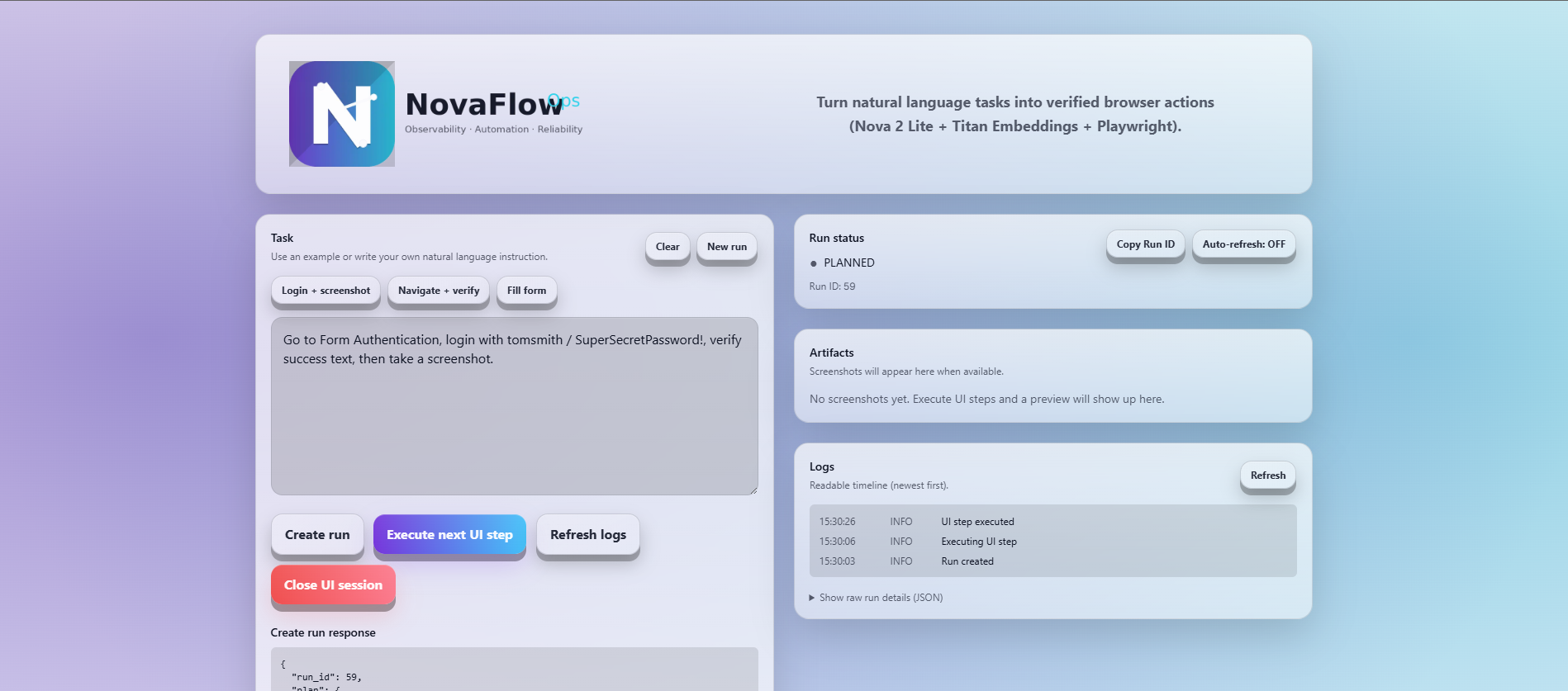Click the 15:30:06 timestamp
This screenshot has height=691, width=1568.
[x=837, y=542]
